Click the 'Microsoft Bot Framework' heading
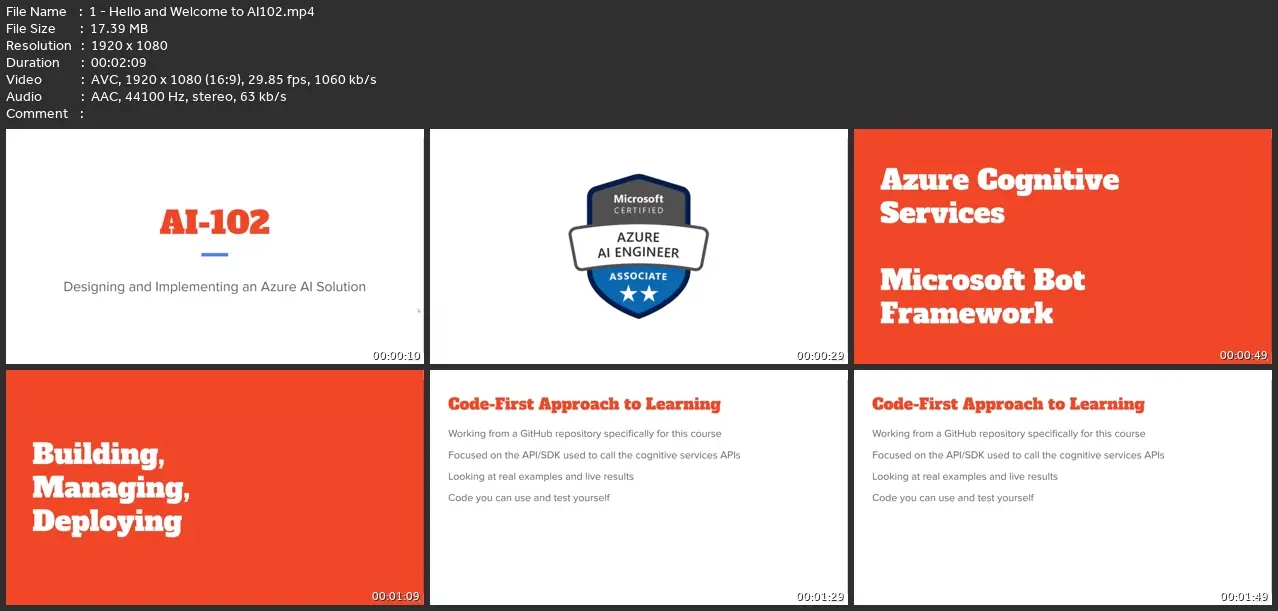This screenshot has height=611, width=1278. (982, 296)
